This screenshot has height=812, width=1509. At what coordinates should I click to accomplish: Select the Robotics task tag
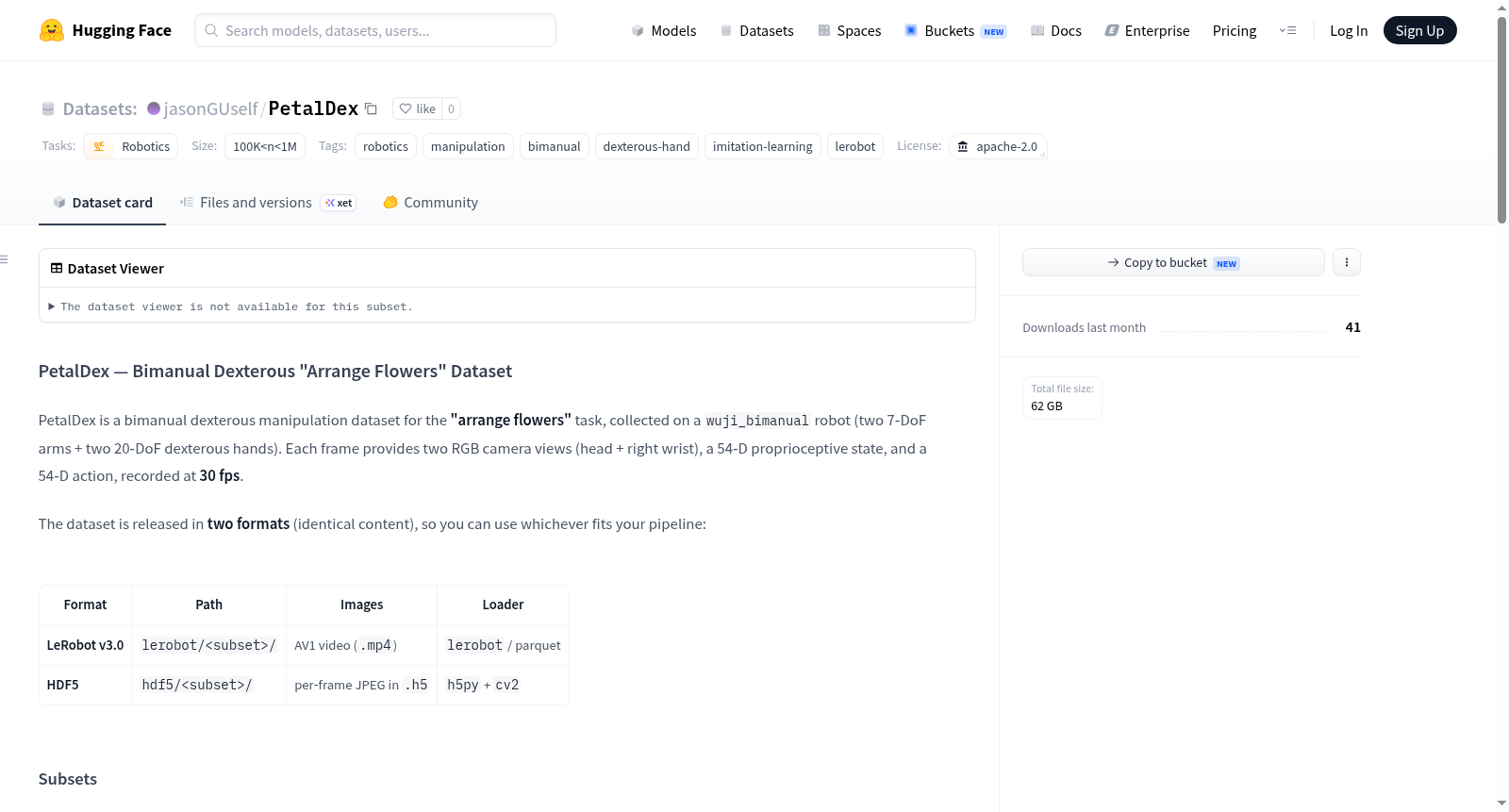point(131,146)
